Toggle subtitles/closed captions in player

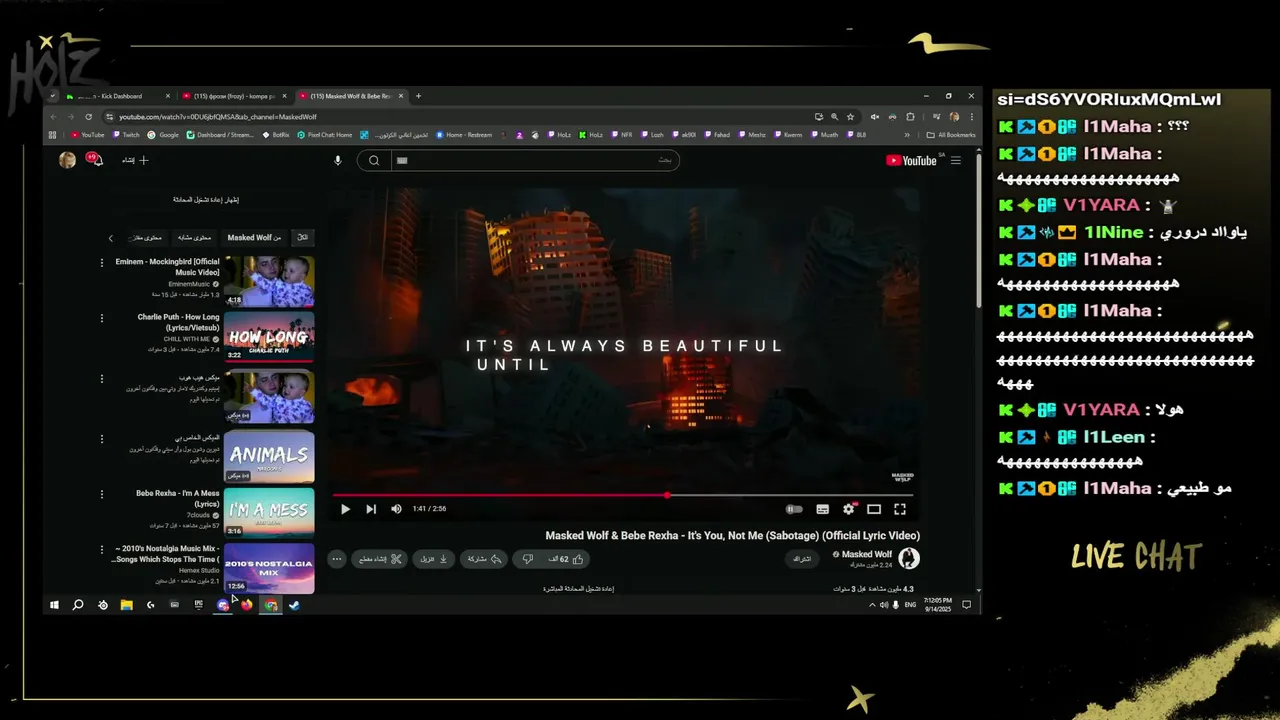[822, 509]
